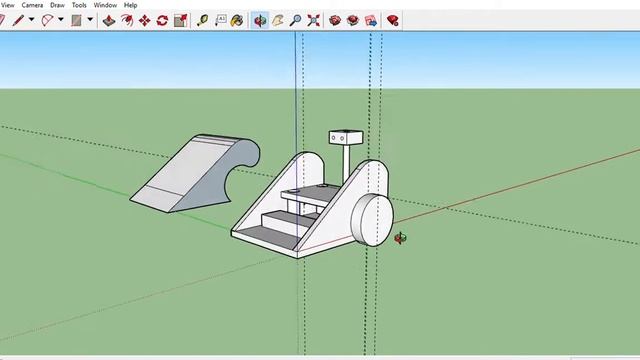The height and width of the screenshot is (360, 640).
Task: Select the Paint Bucket tool
Action: tap(237, 20)
